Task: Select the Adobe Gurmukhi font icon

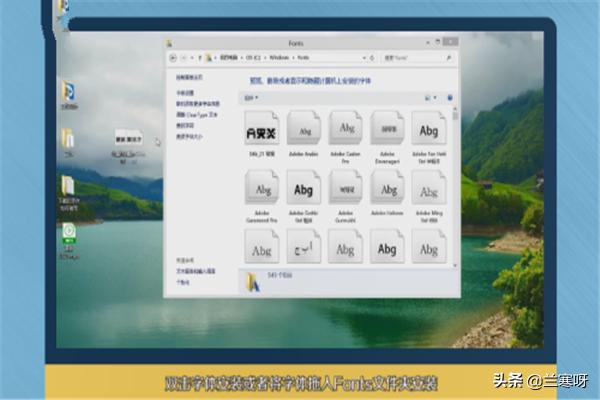Action: 345,188
